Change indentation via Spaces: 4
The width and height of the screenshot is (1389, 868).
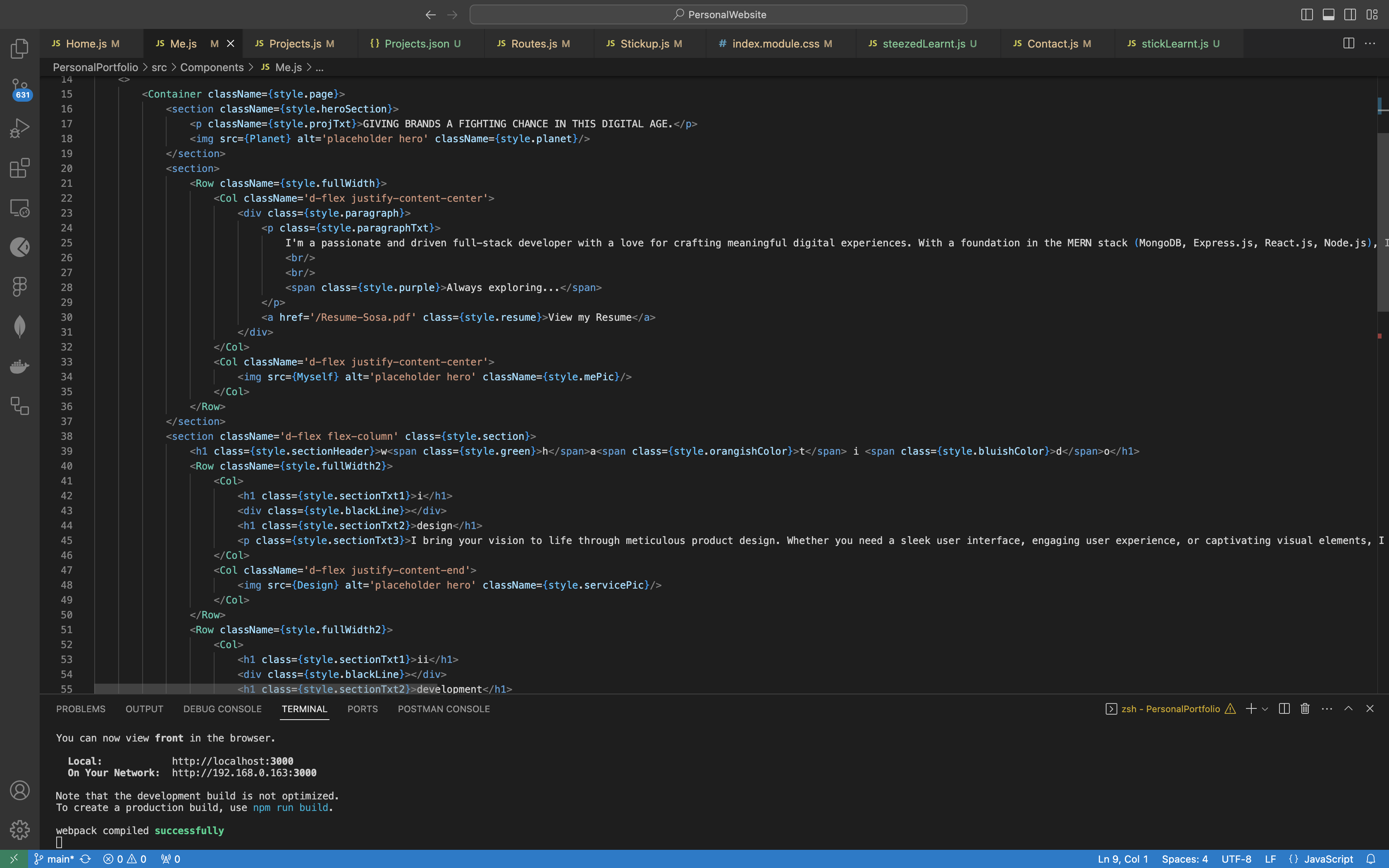pos(1185,859)
